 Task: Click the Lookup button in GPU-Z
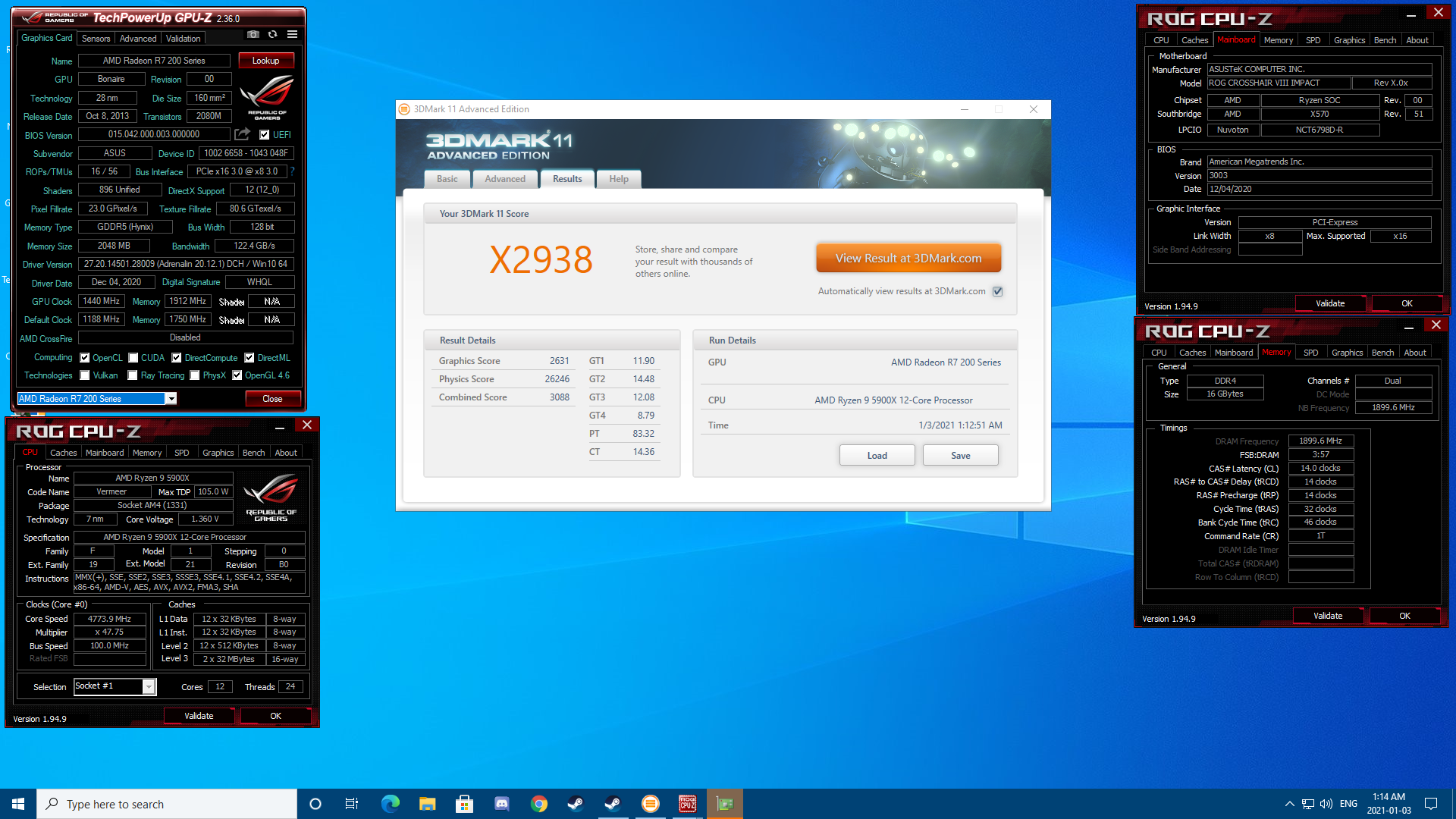pos(265,61)
